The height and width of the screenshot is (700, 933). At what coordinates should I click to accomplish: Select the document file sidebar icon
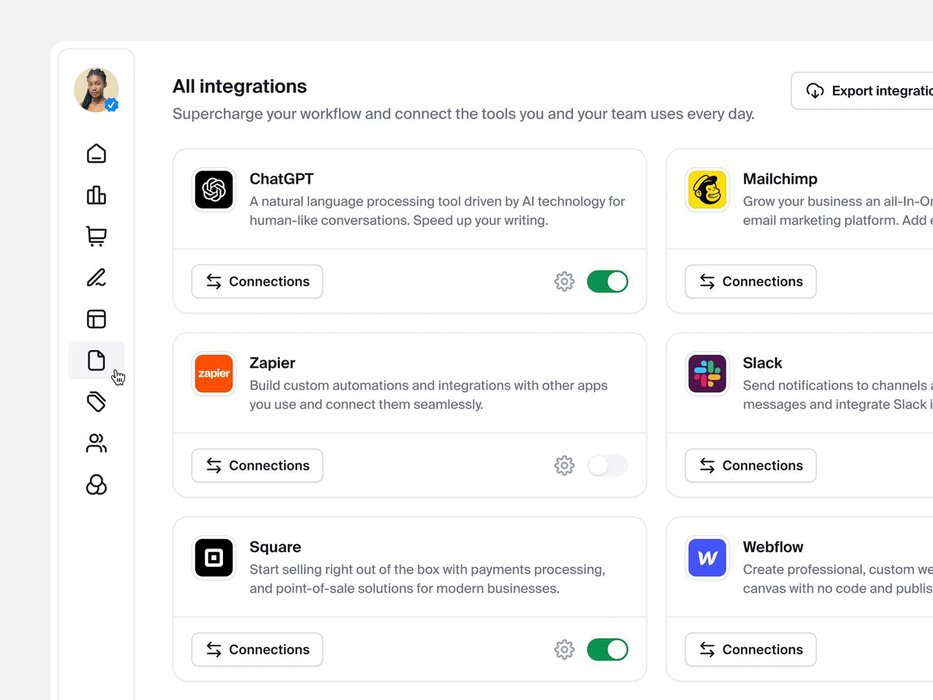click(x=96, y=360)
